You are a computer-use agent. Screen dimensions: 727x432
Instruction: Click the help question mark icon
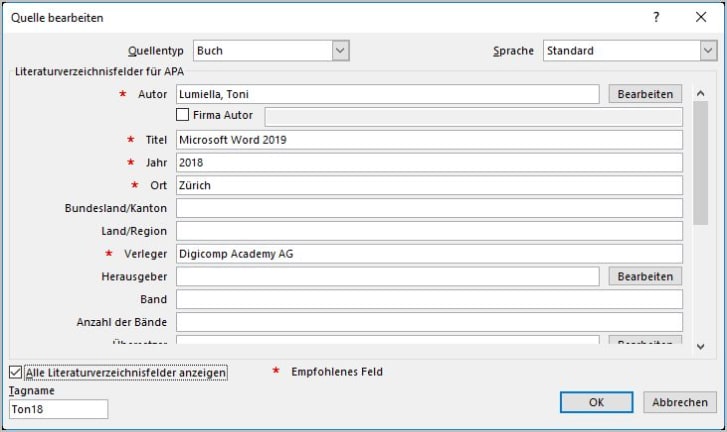[656, 17]
